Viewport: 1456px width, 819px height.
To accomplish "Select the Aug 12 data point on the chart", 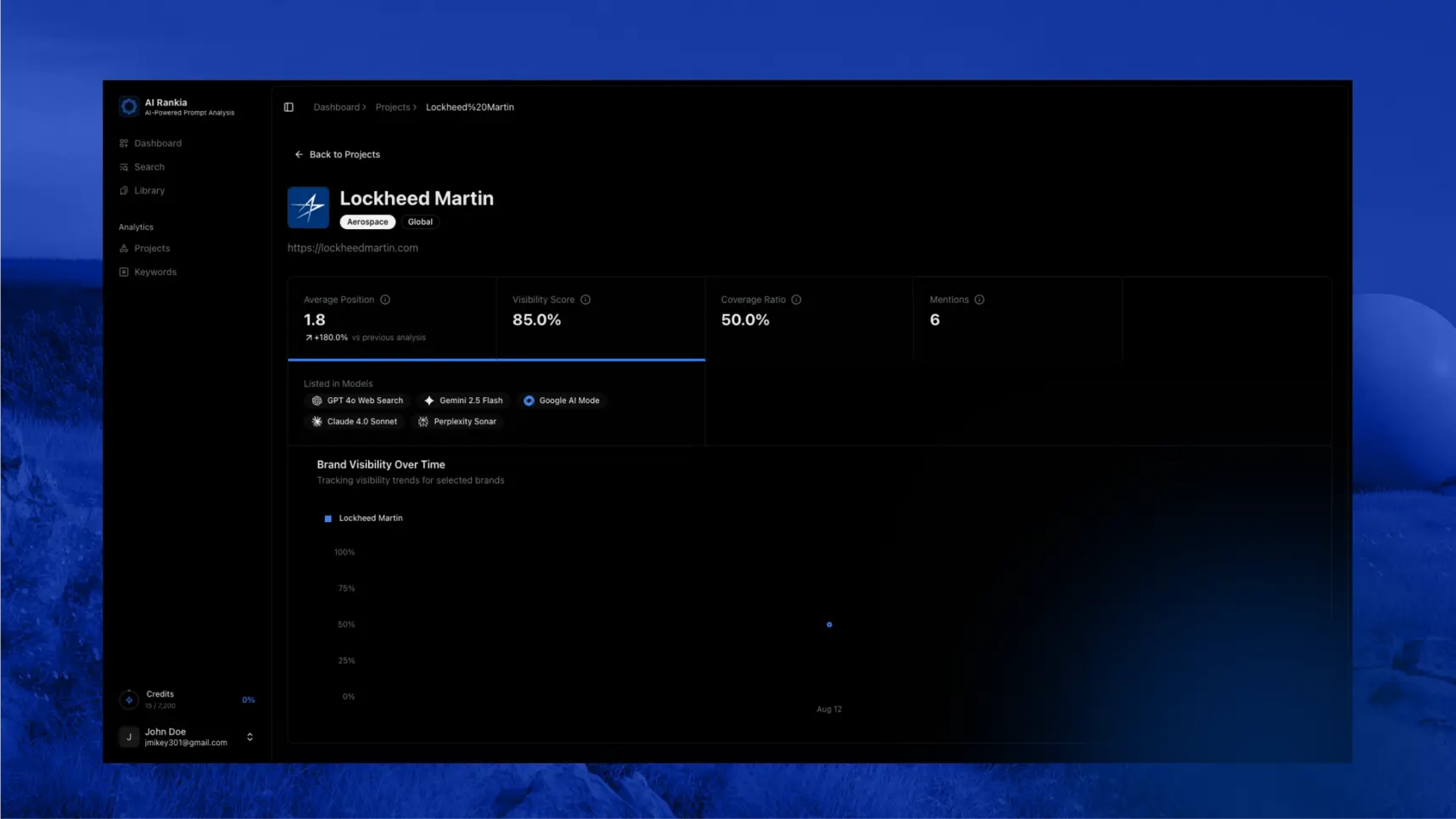I will (x=829, y=625).
